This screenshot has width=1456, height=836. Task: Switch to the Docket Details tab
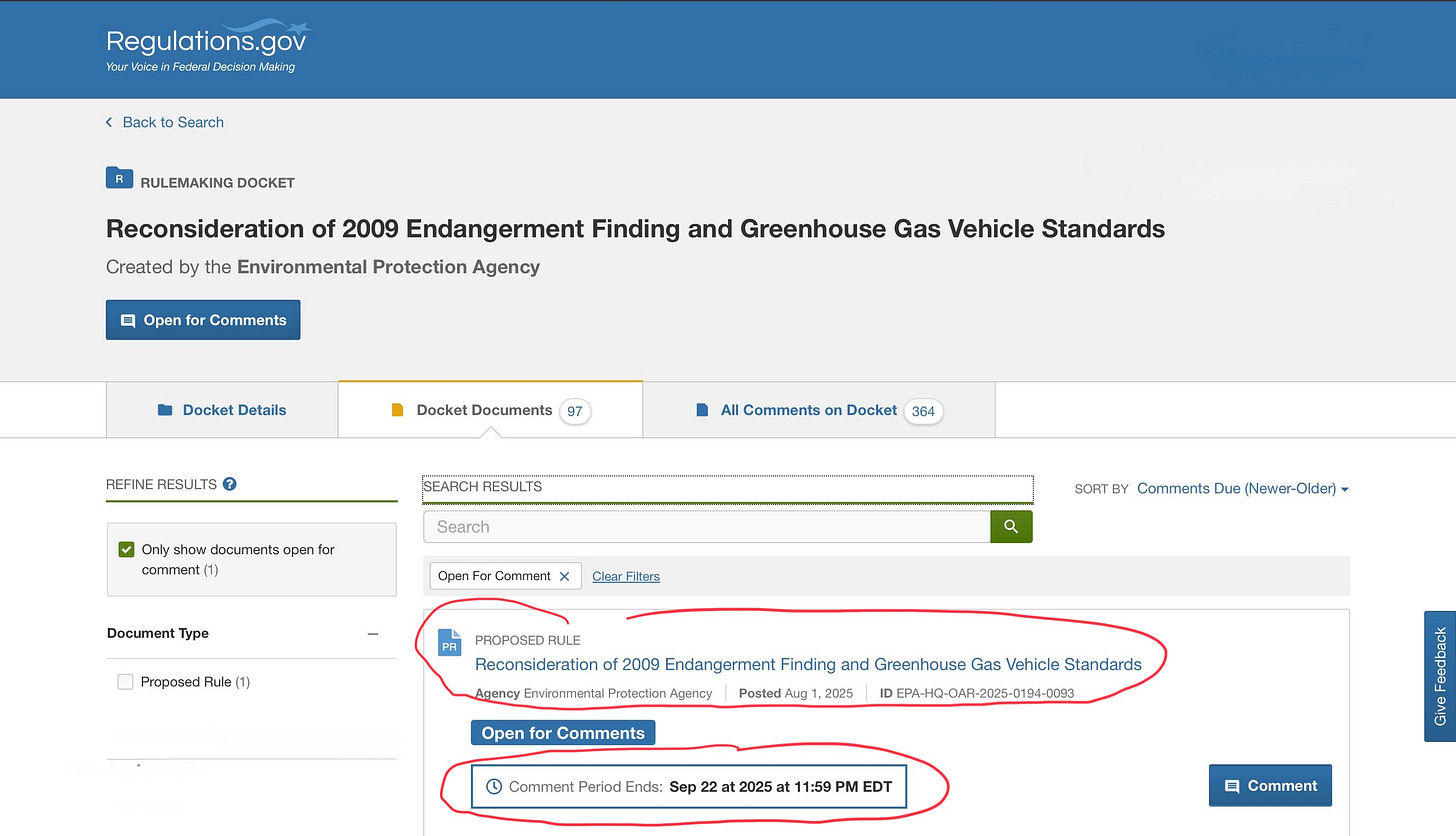tap(222, 410)
